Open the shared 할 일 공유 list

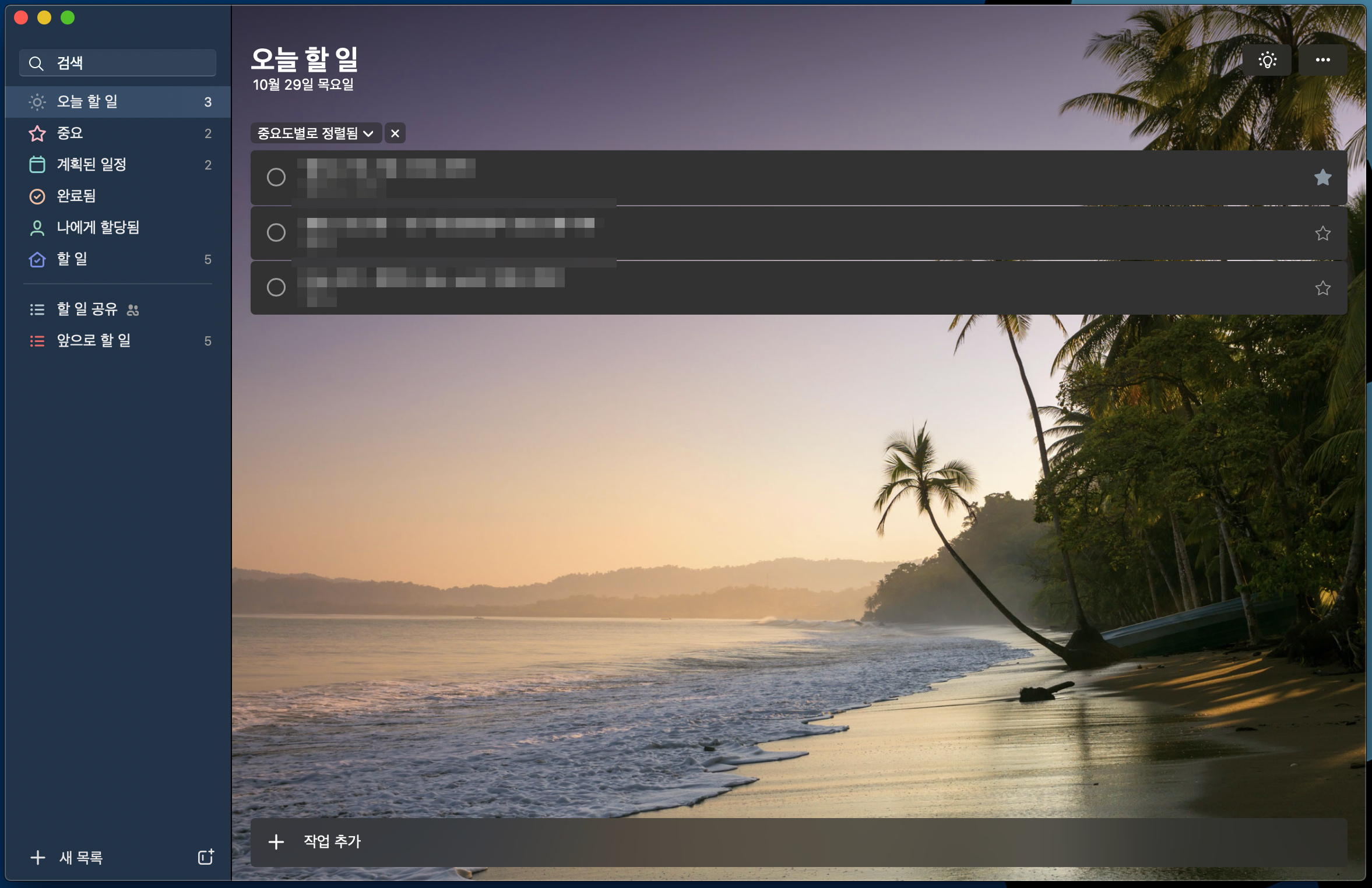pos(87,309)
